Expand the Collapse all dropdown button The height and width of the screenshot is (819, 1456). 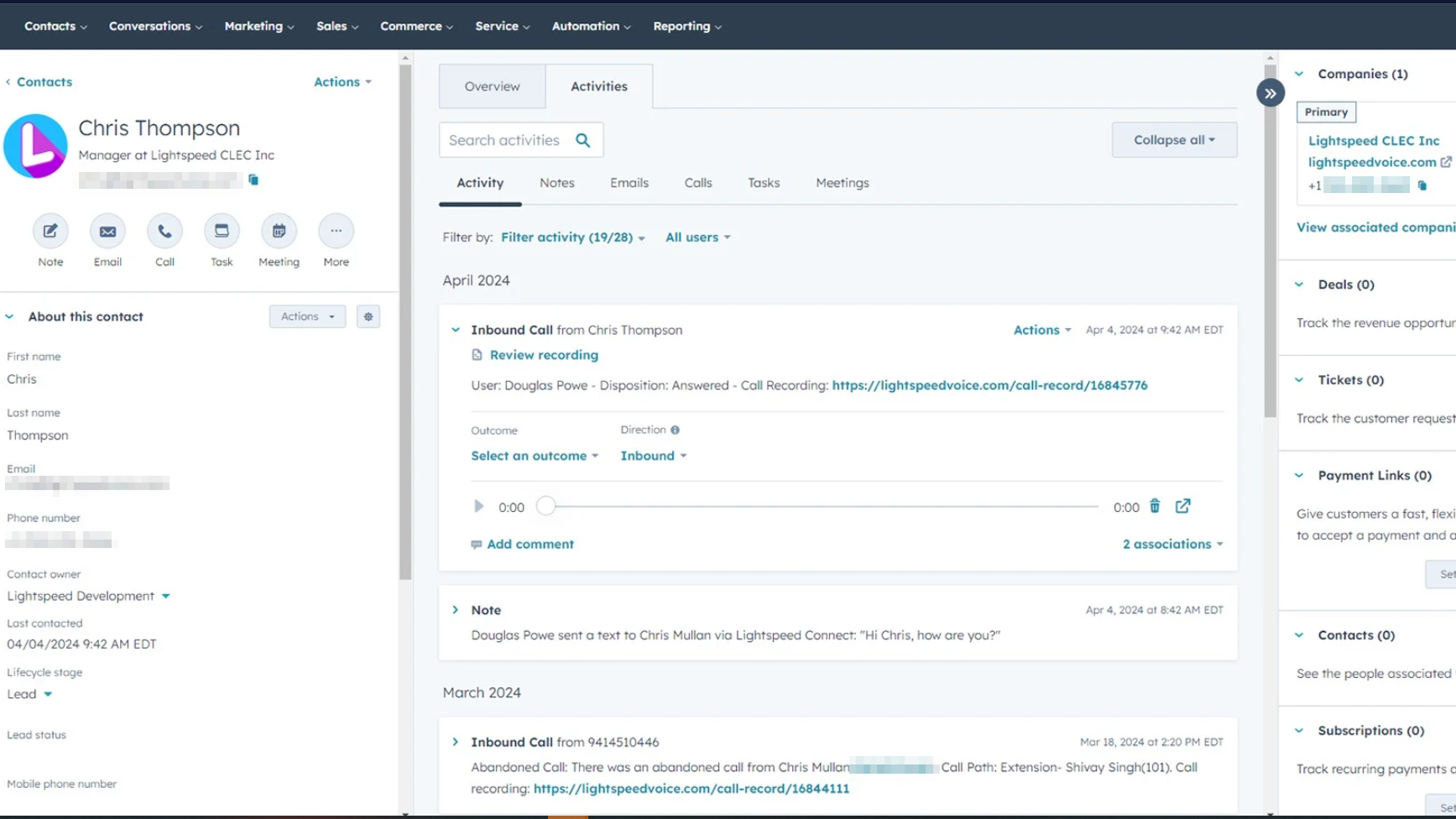pyautogui.click(x=1174, y=140)
